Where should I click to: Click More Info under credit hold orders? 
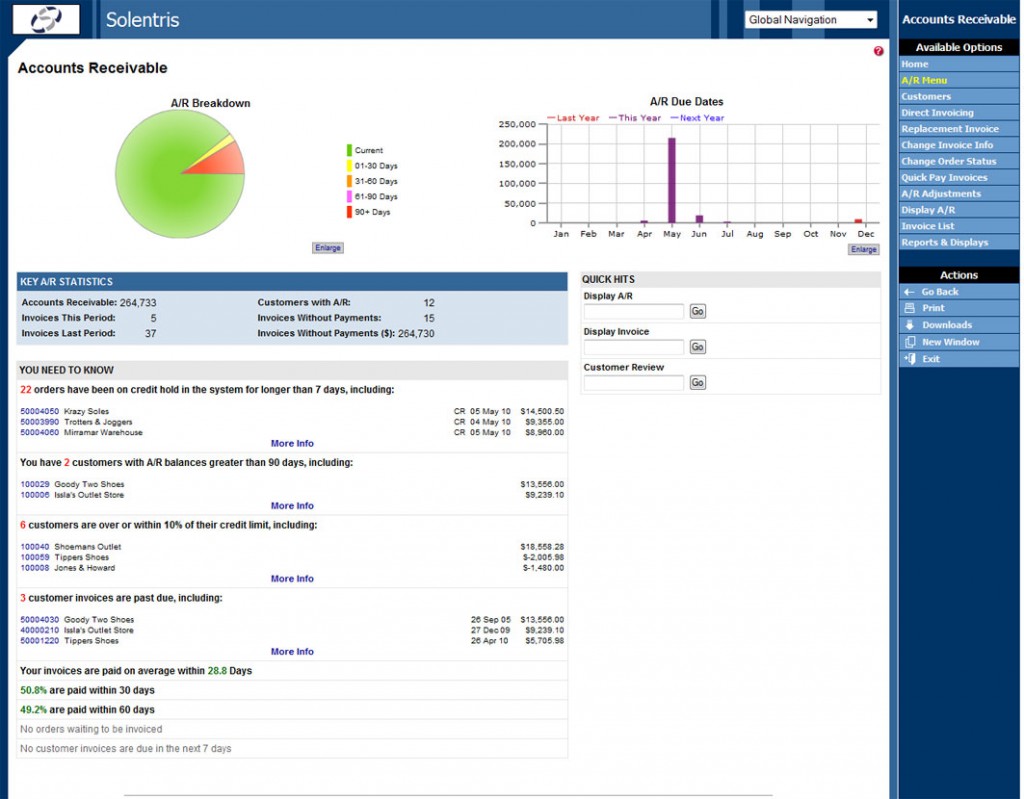[291, 443]
